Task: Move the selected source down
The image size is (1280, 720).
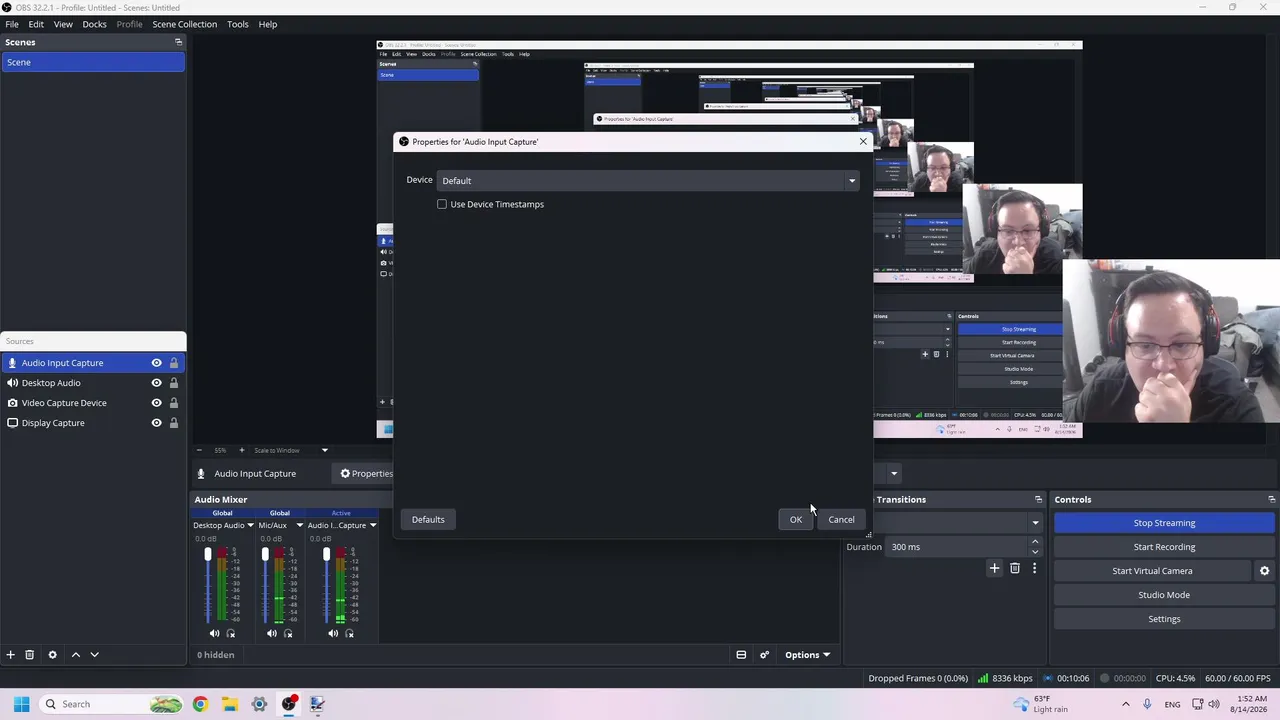Action: click(94, 655)
